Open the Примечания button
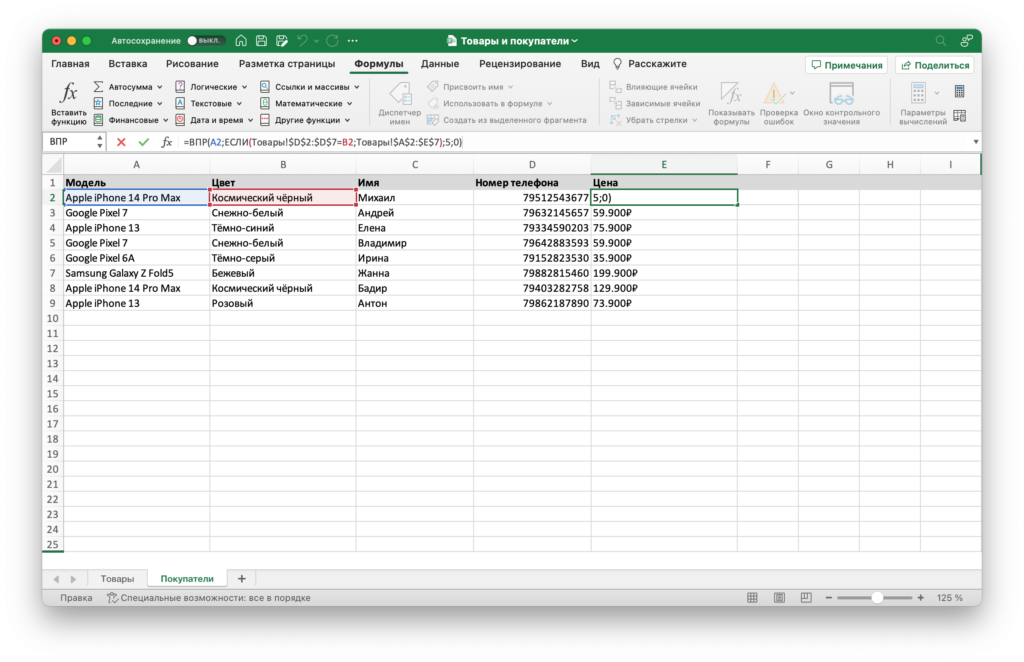 point(846,65)
